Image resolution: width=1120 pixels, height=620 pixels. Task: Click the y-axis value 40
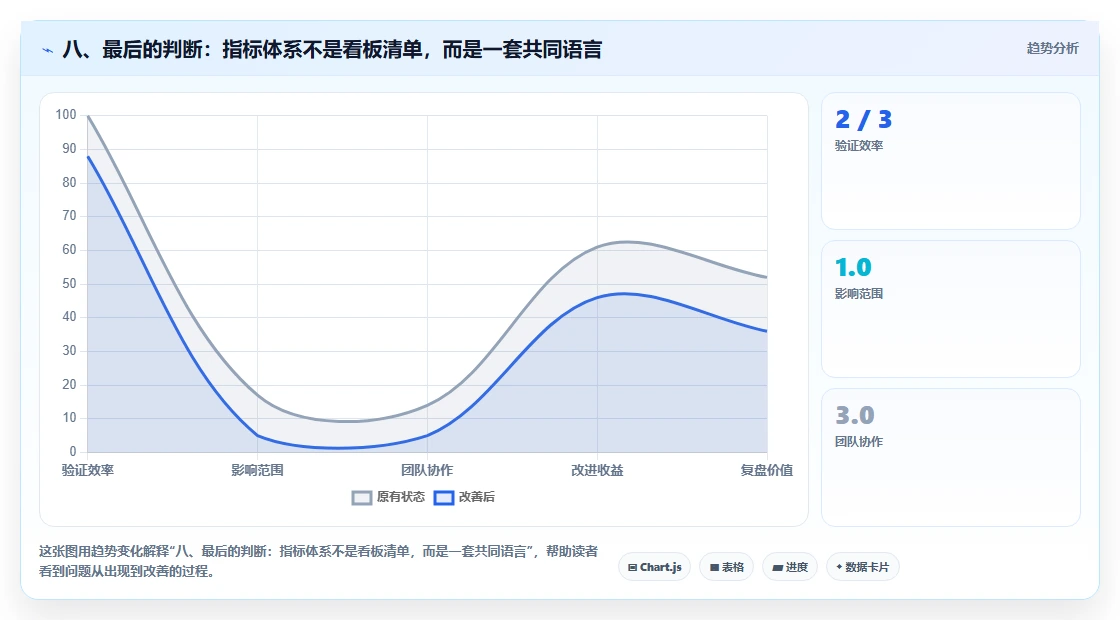coord(69,317)
